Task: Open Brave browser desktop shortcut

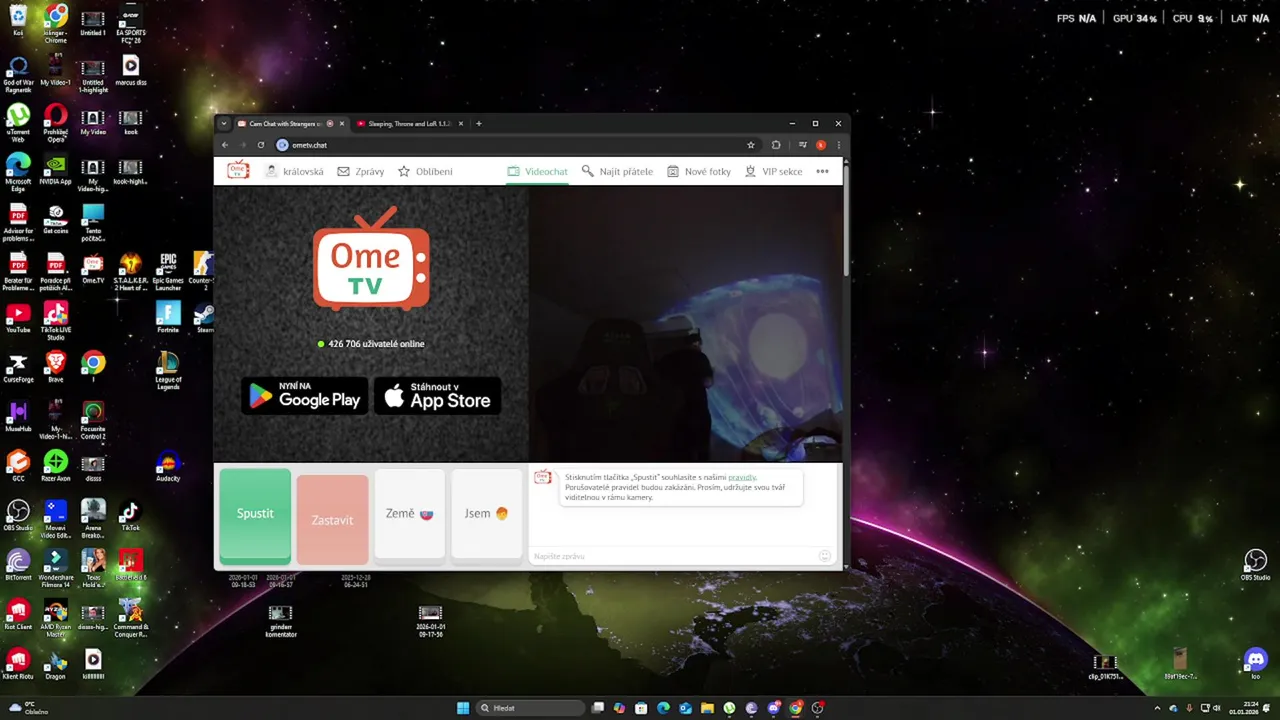Action: (x=55, y=367)
